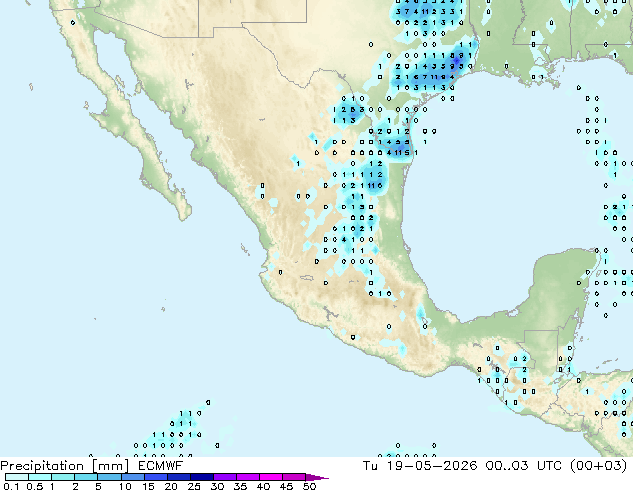Click the 25–30 mm dark navy legend swatch

point(202,477)
